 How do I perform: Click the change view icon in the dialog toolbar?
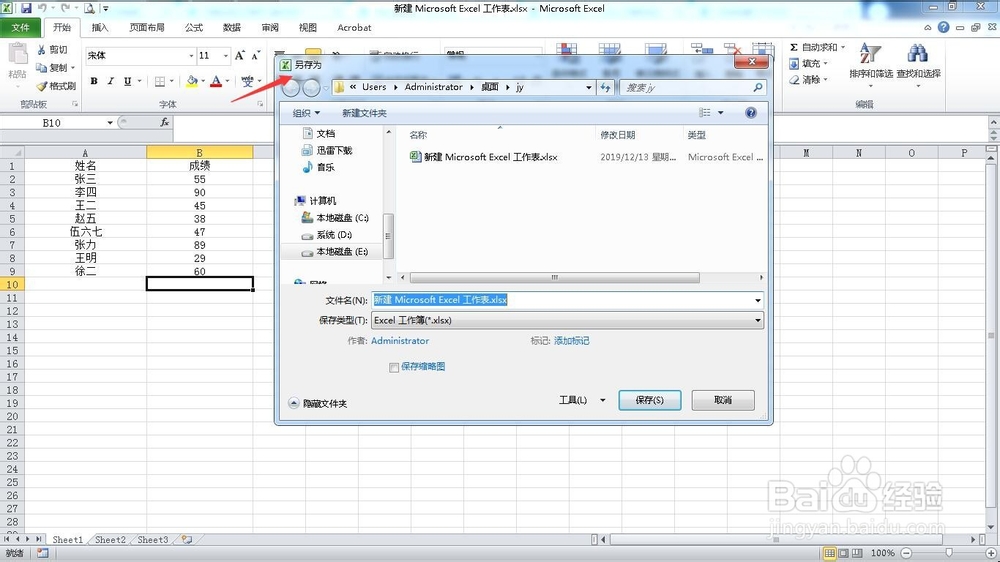point(705,113)
